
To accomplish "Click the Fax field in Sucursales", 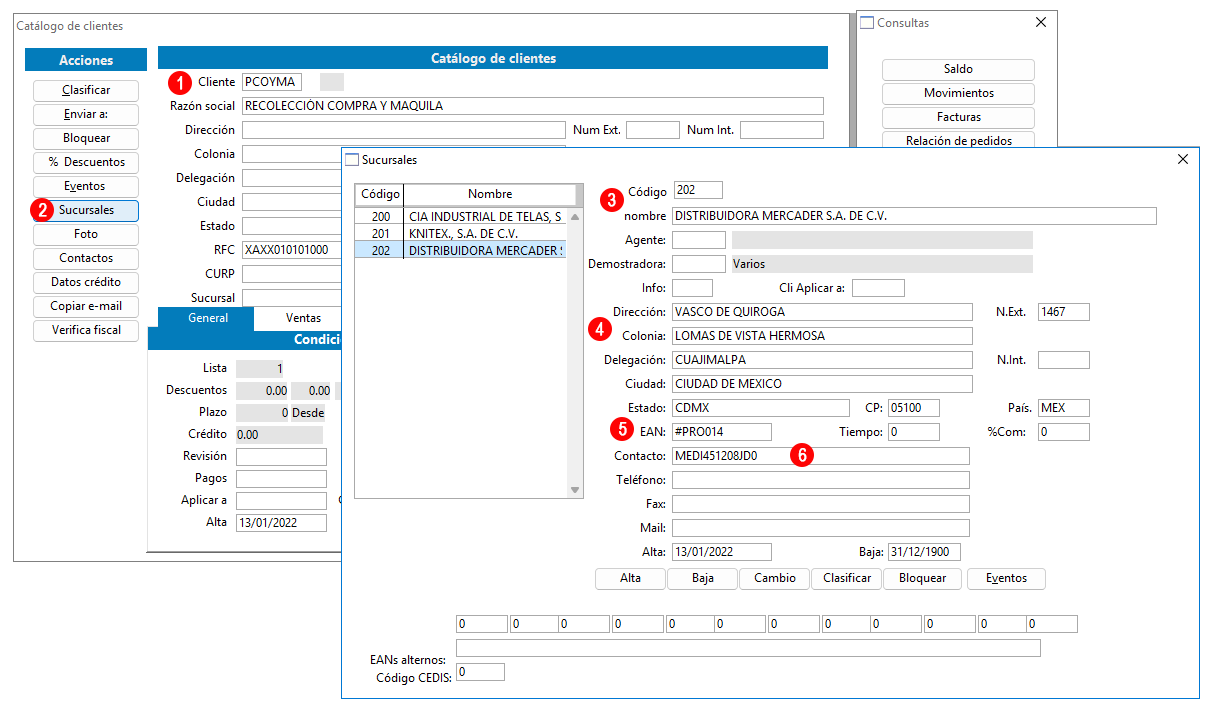I will (821, 504).
